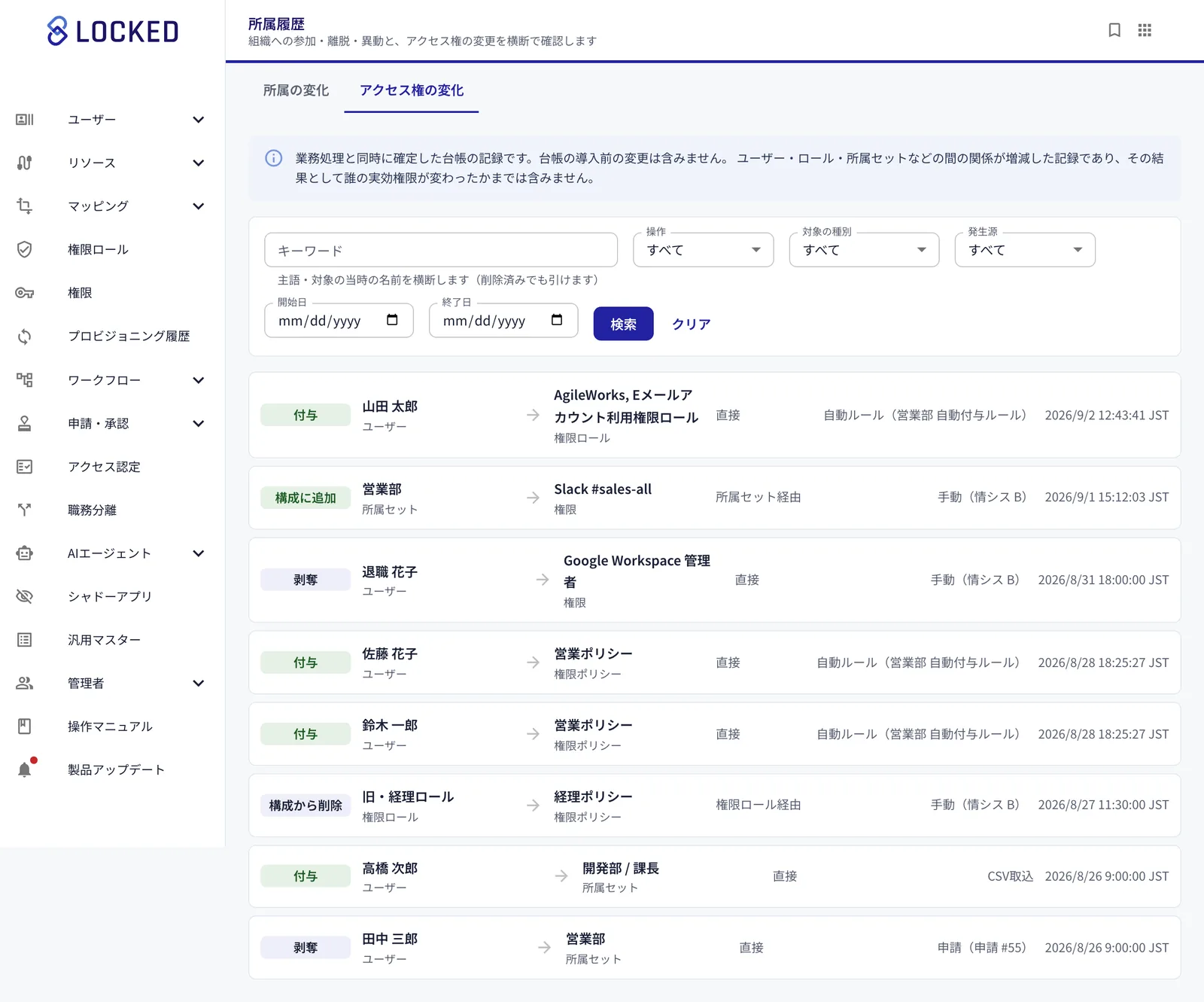Click the 管理者 people icon
The width and height of the screenshot is (1204, 1002).
(x=25, y=683)
